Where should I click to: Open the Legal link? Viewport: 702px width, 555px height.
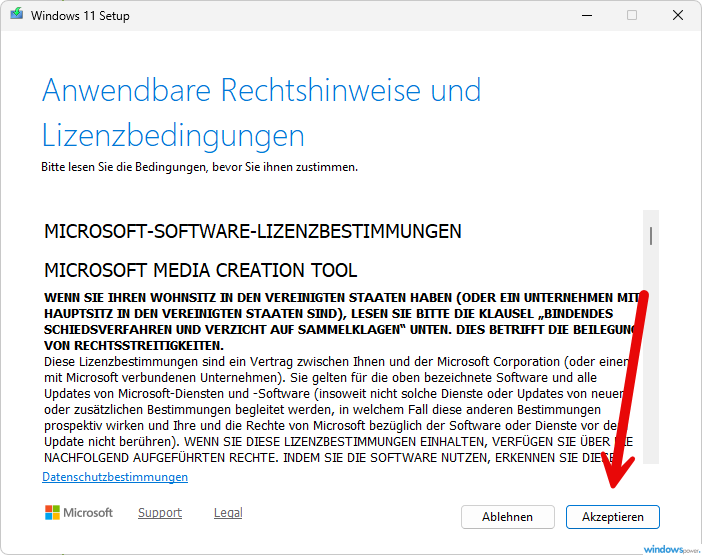(x=228, y=513)
